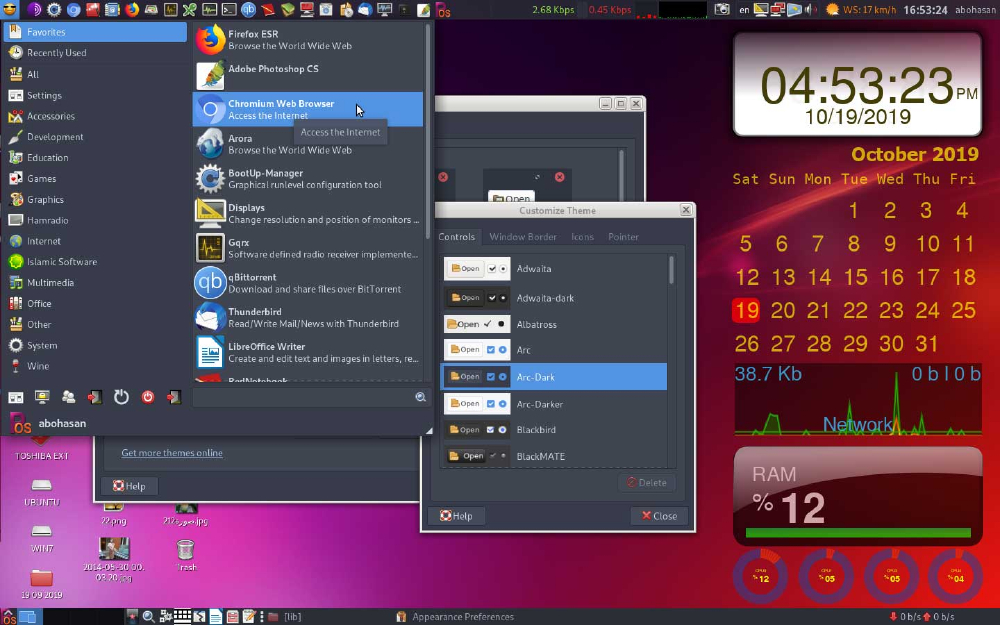Select the Development category
Image resolution: width=1000 pixels, height=625 pixels.
[96, 136]
